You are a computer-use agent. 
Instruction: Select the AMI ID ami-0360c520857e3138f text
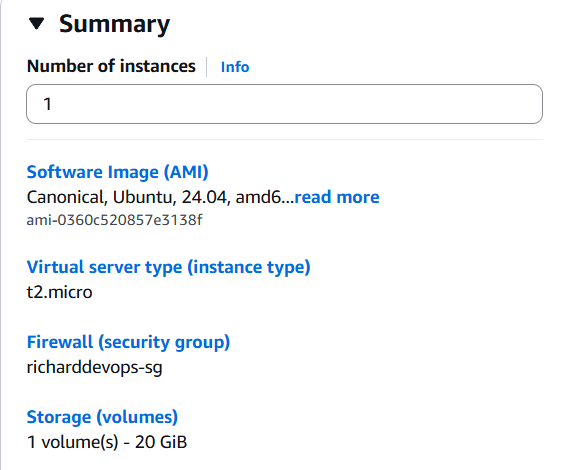pos(114,220)
